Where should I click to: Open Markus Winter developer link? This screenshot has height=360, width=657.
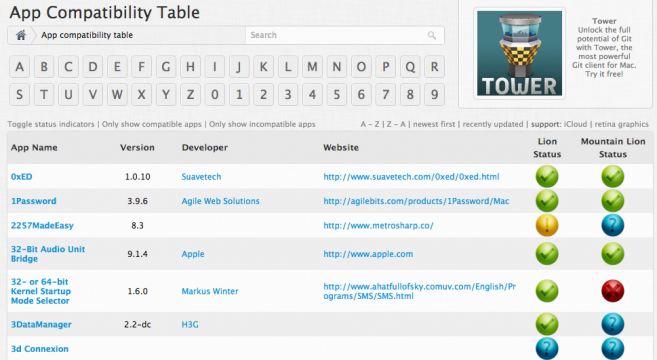tap(210, 291)
